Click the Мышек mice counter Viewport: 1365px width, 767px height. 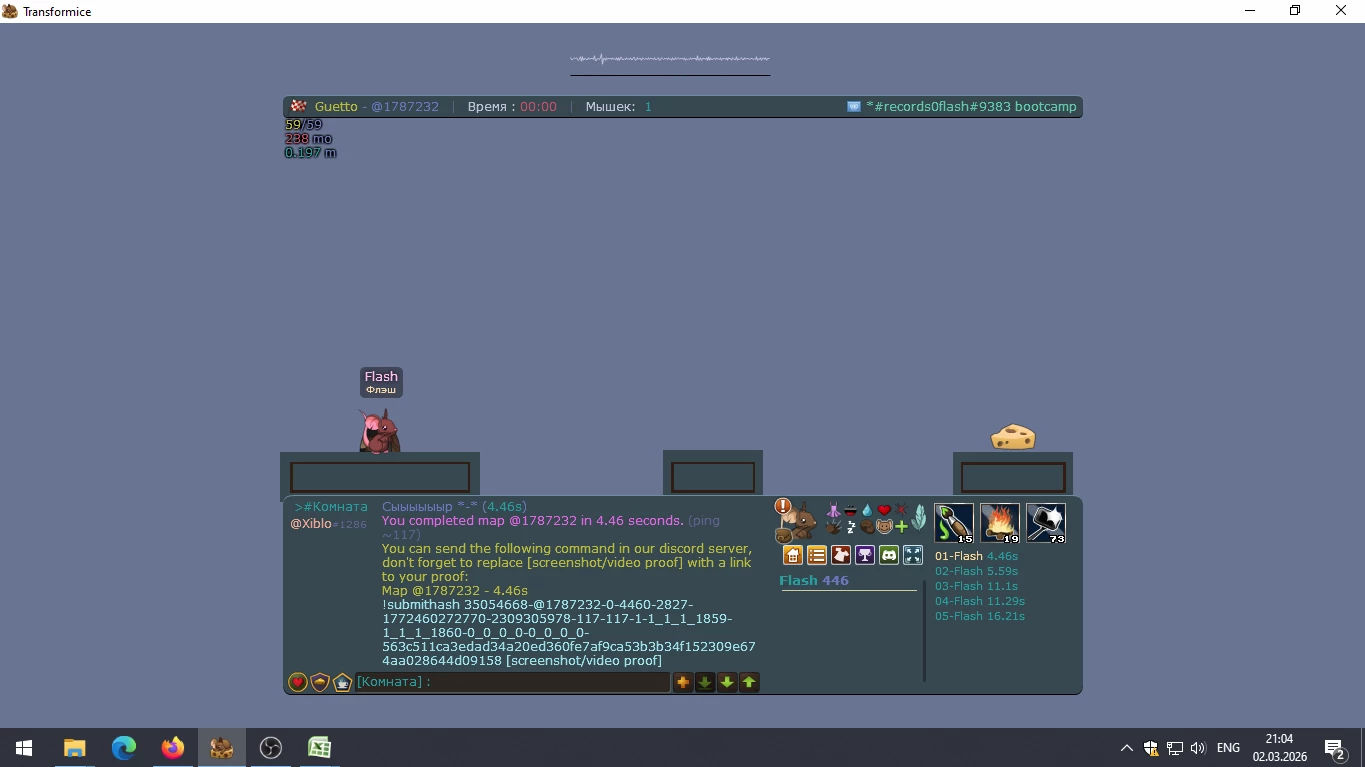[618, 106]
